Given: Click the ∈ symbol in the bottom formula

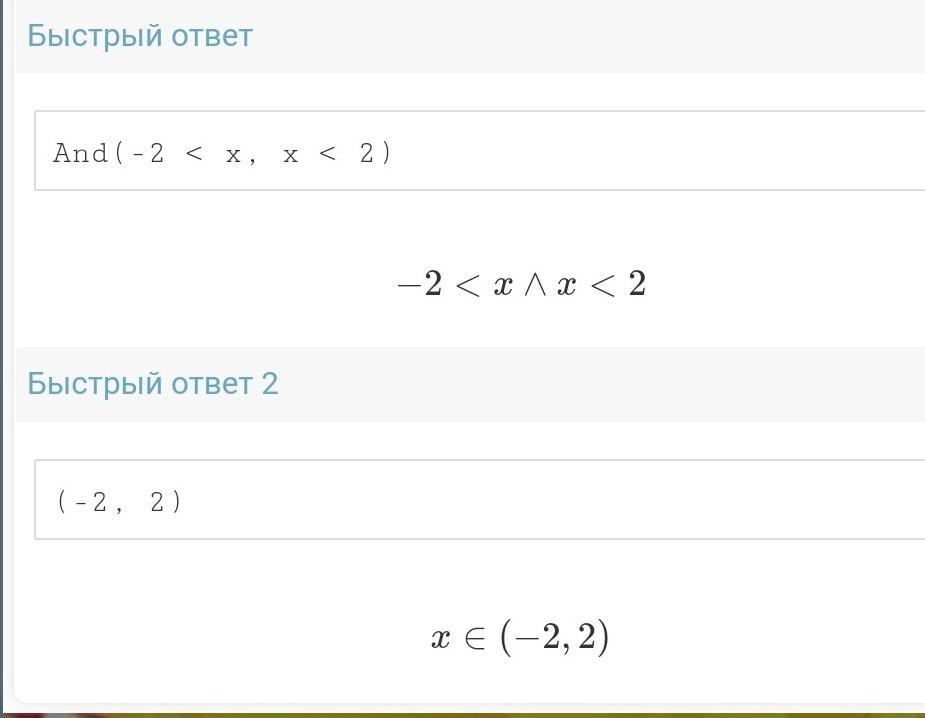Looking at the screenshot, I should tap(476, 639).
